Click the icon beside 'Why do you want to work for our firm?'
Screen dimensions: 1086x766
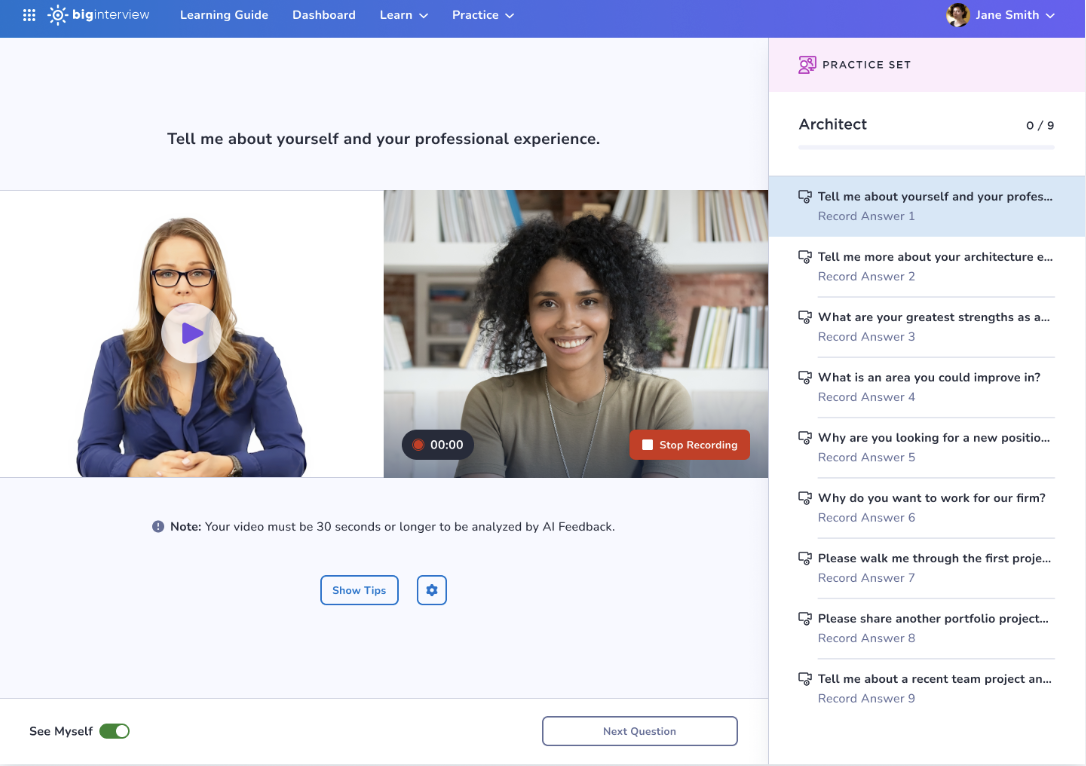[805, 498]
